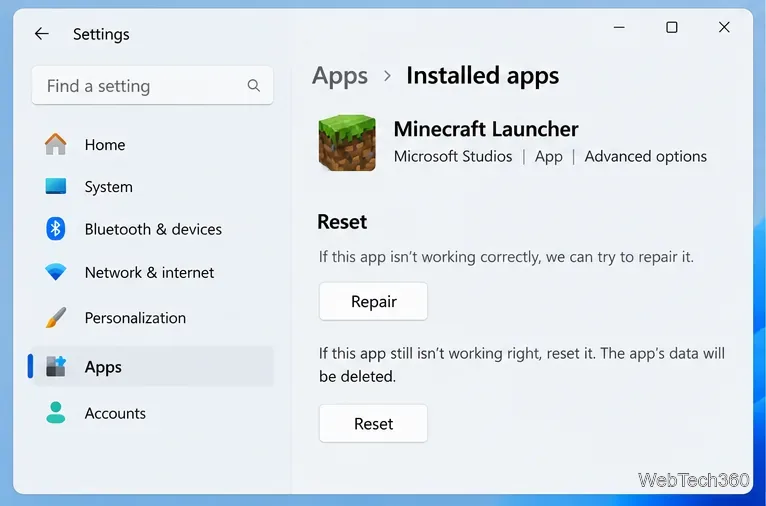Click the Apps sidebar icon

56,366
